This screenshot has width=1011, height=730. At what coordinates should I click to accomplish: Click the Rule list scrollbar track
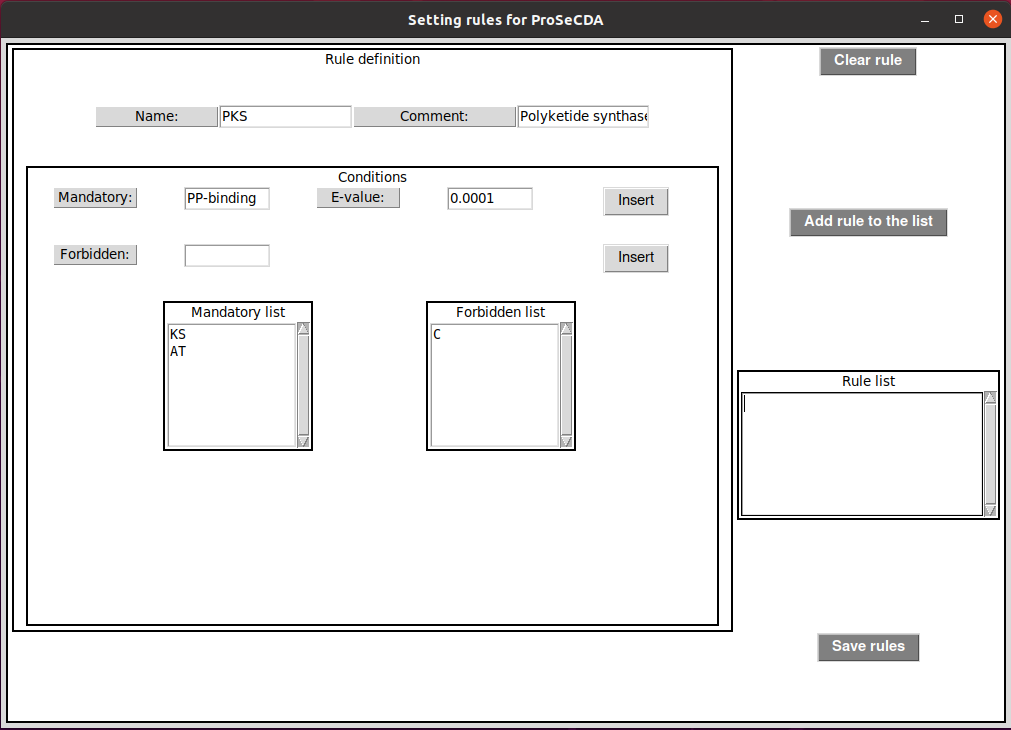point(990,454)
